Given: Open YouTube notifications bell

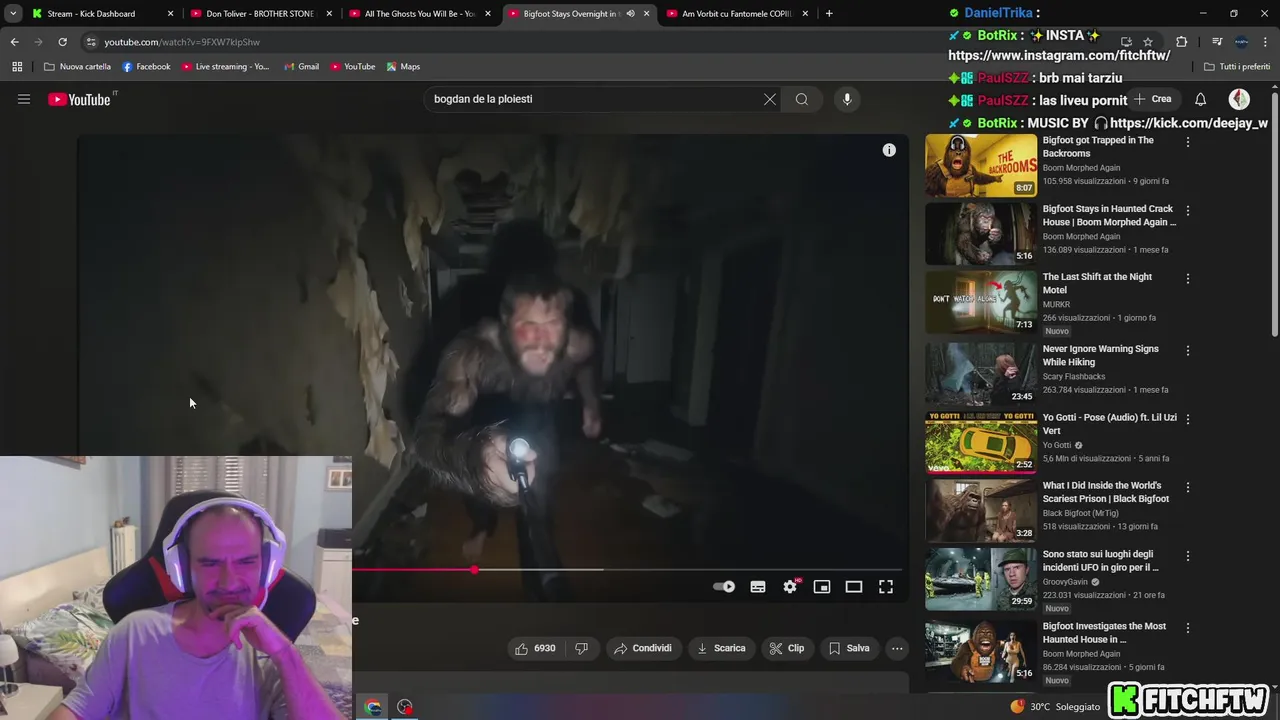Looking at the screenshot, I should tap(1200, 99).
